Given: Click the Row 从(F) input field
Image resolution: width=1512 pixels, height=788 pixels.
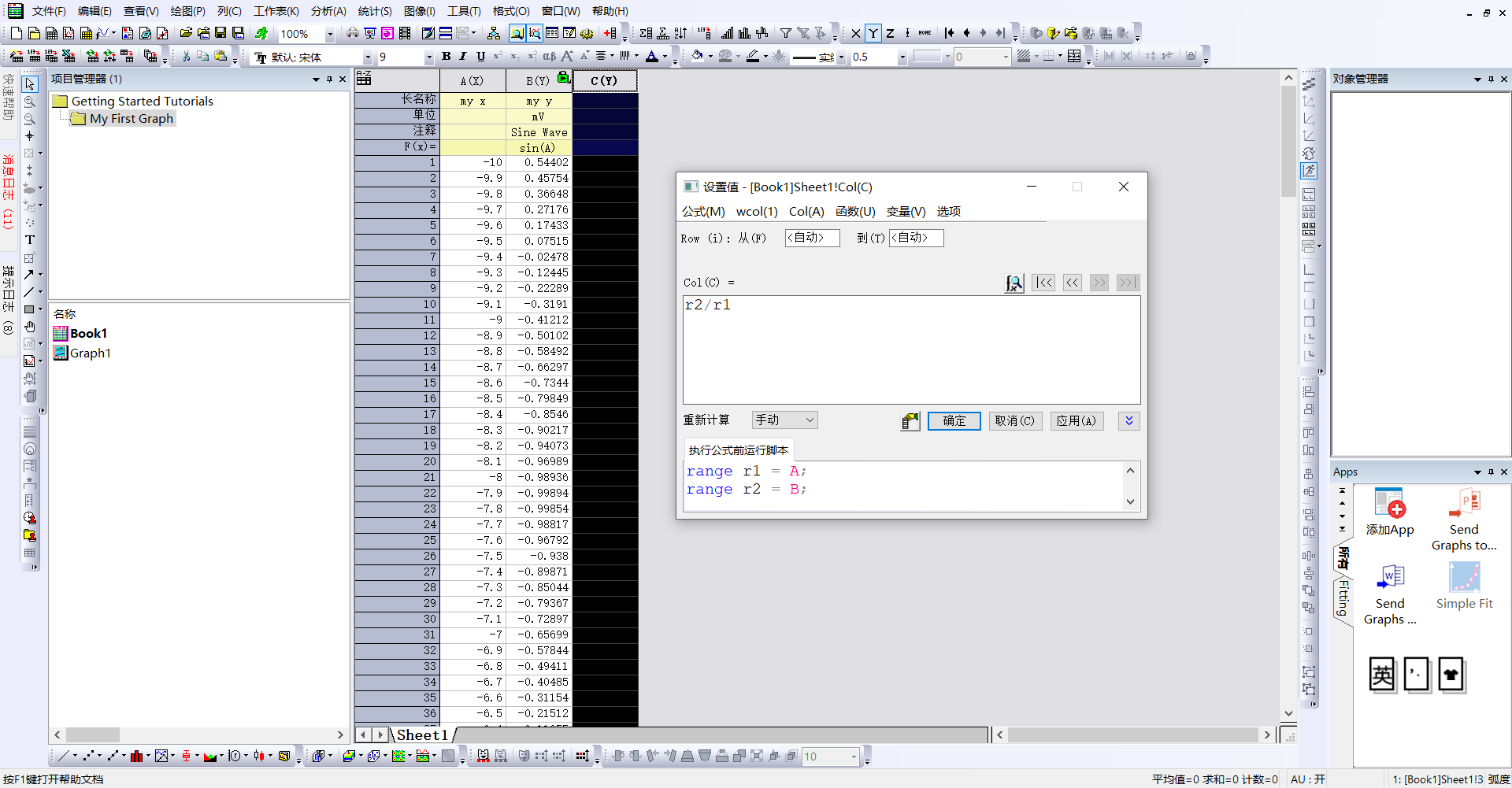Looking at the screenshot, I should pyautogui.click(x=812, y=238).
